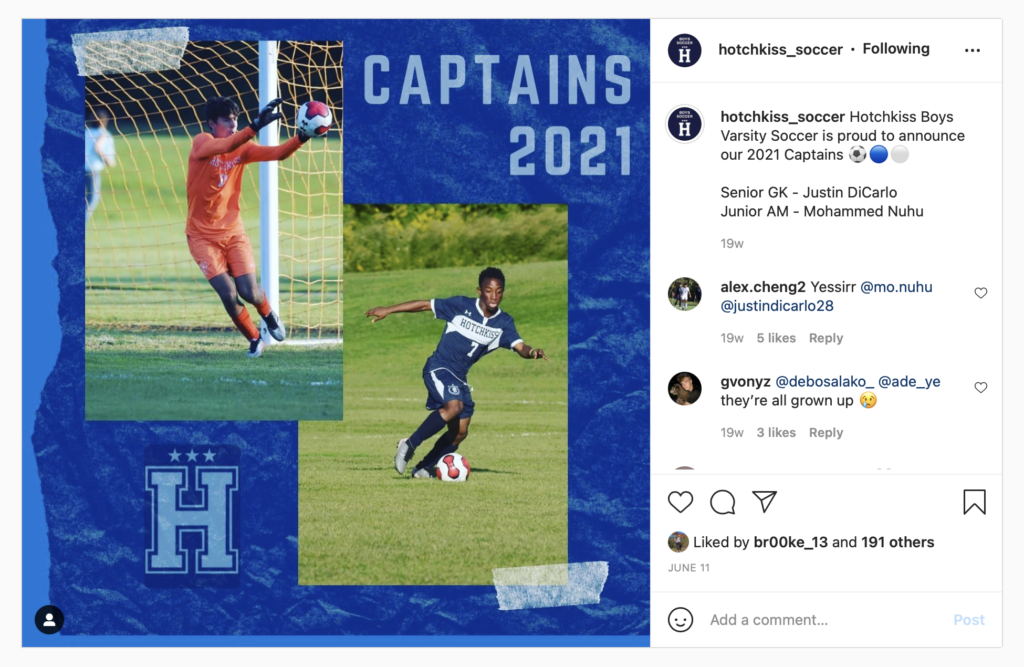Share post via paper plane icon
The width and height of the screenshot is (1024, 667).
(764, 502)
